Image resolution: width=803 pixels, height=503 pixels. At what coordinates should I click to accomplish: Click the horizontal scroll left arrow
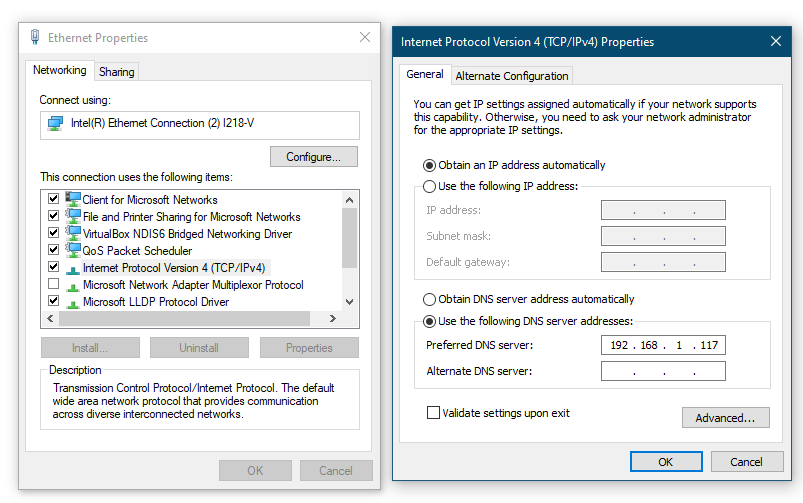(x=50, y=319)
